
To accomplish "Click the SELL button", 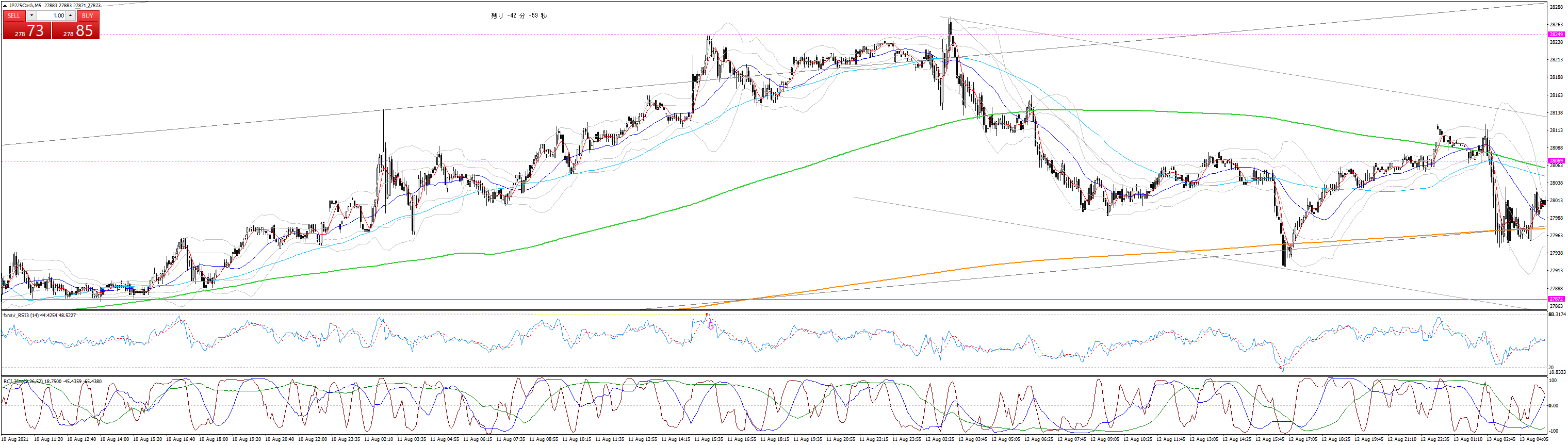I will point(13,16).
